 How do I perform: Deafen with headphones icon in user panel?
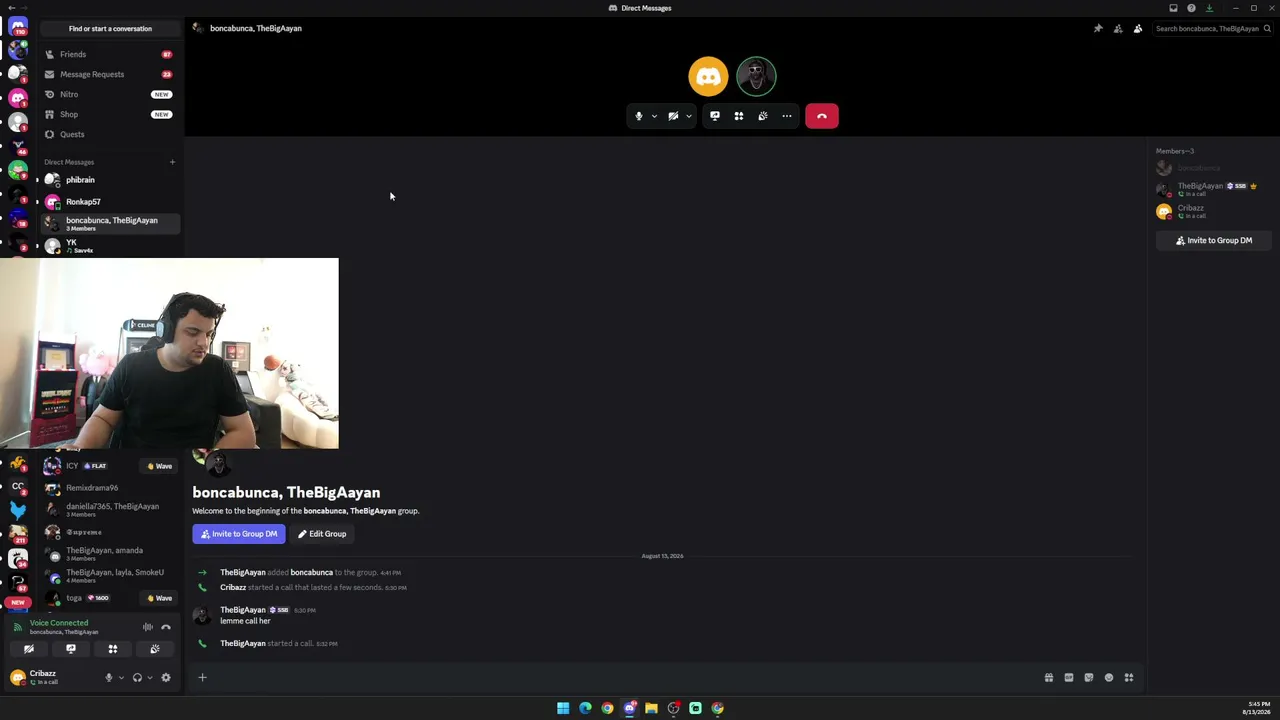pos(137,677)
